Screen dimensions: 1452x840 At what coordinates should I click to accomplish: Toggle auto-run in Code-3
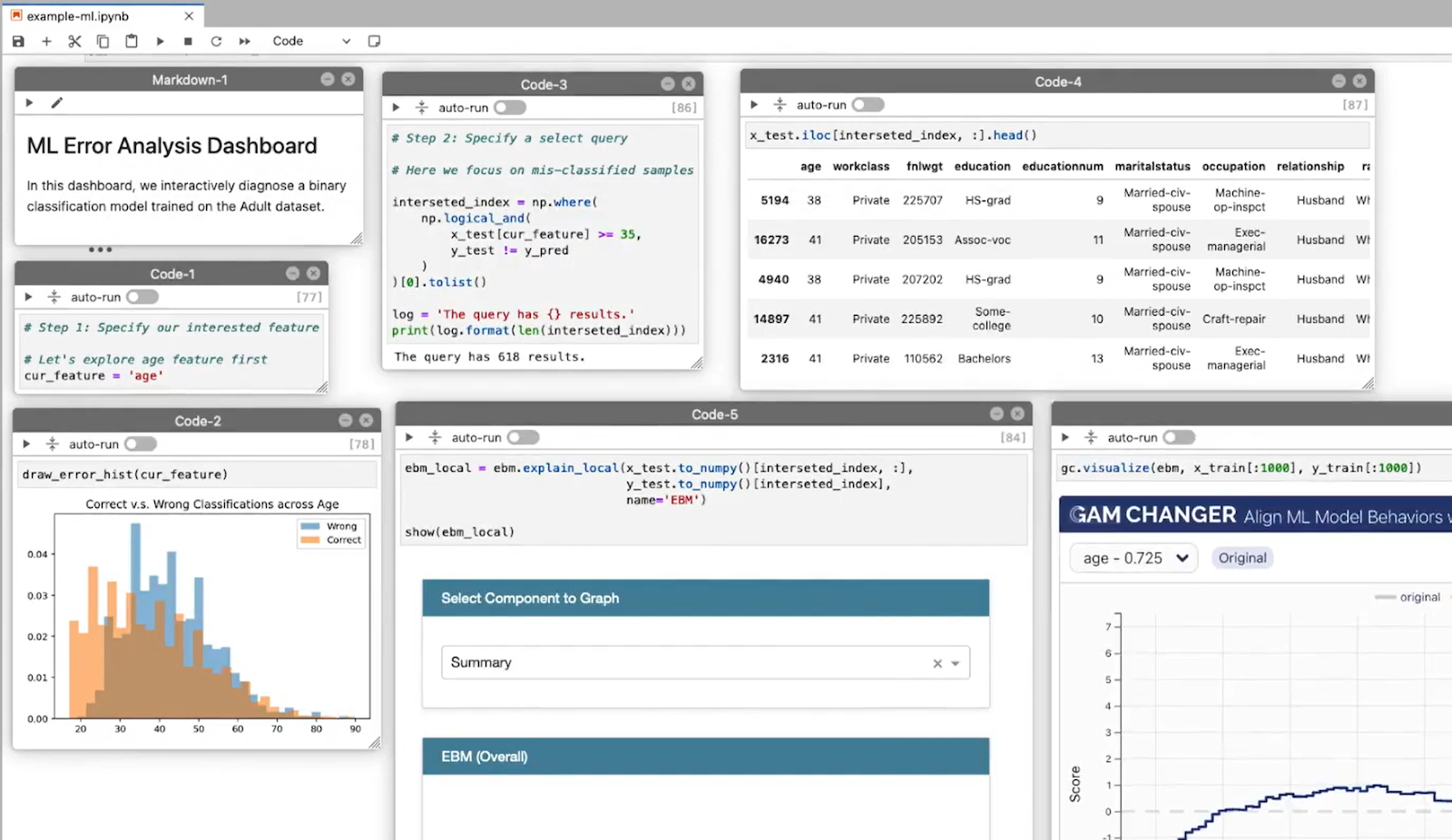coord(509,107)
